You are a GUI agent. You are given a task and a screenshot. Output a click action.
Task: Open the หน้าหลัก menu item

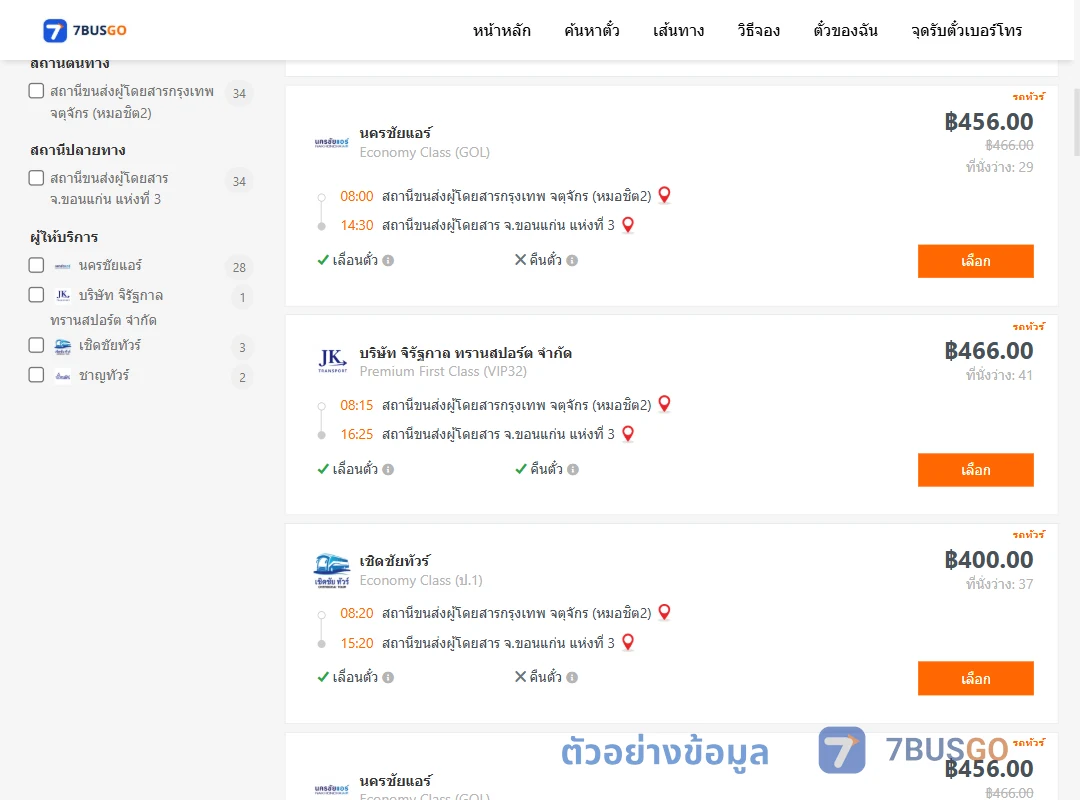(501, 30)
